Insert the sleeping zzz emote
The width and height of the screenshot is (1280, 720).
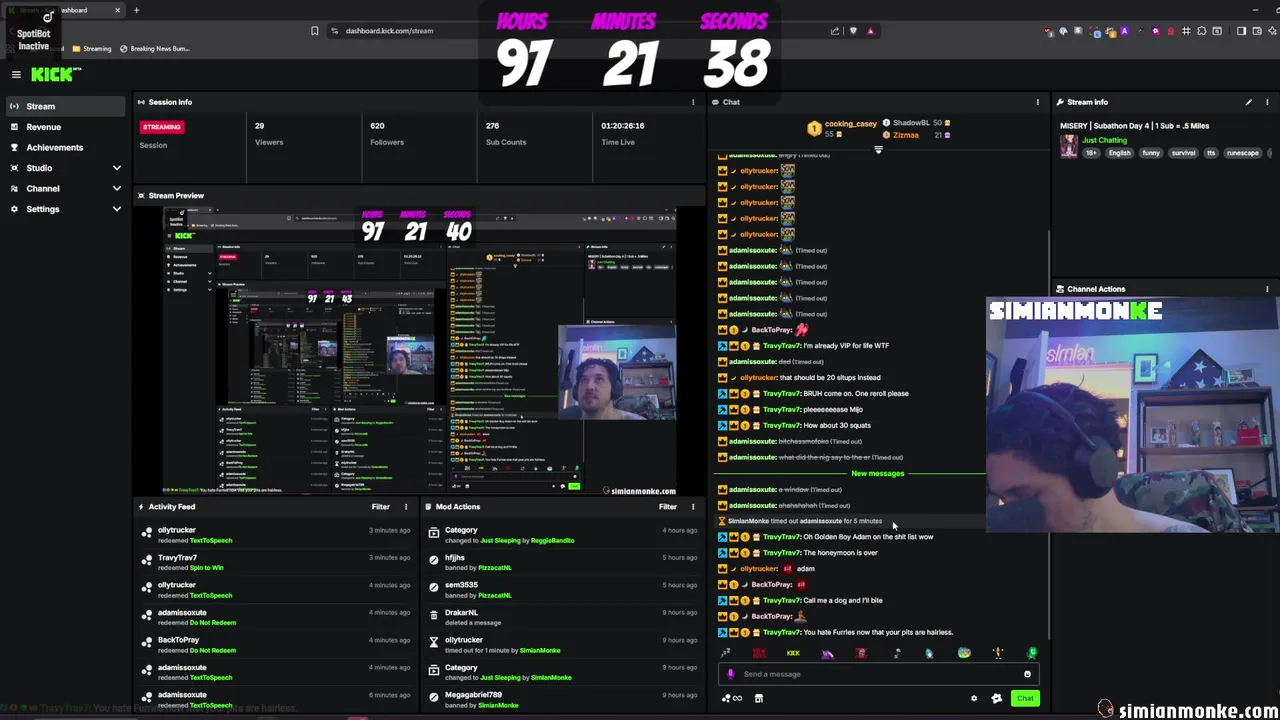coord(726,653)
